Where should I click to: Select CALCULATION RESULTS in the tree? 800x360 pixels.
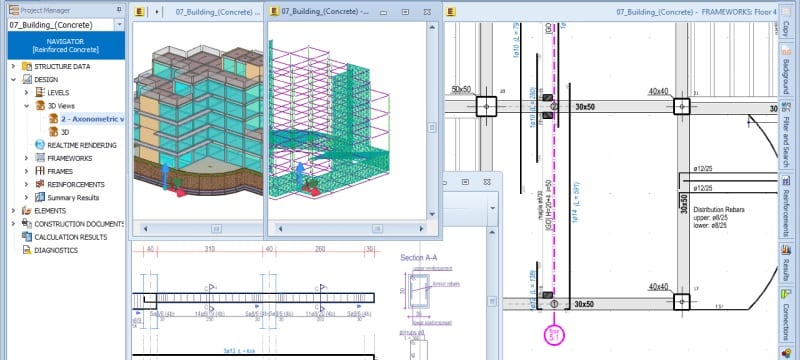click(x=70, y=237)
